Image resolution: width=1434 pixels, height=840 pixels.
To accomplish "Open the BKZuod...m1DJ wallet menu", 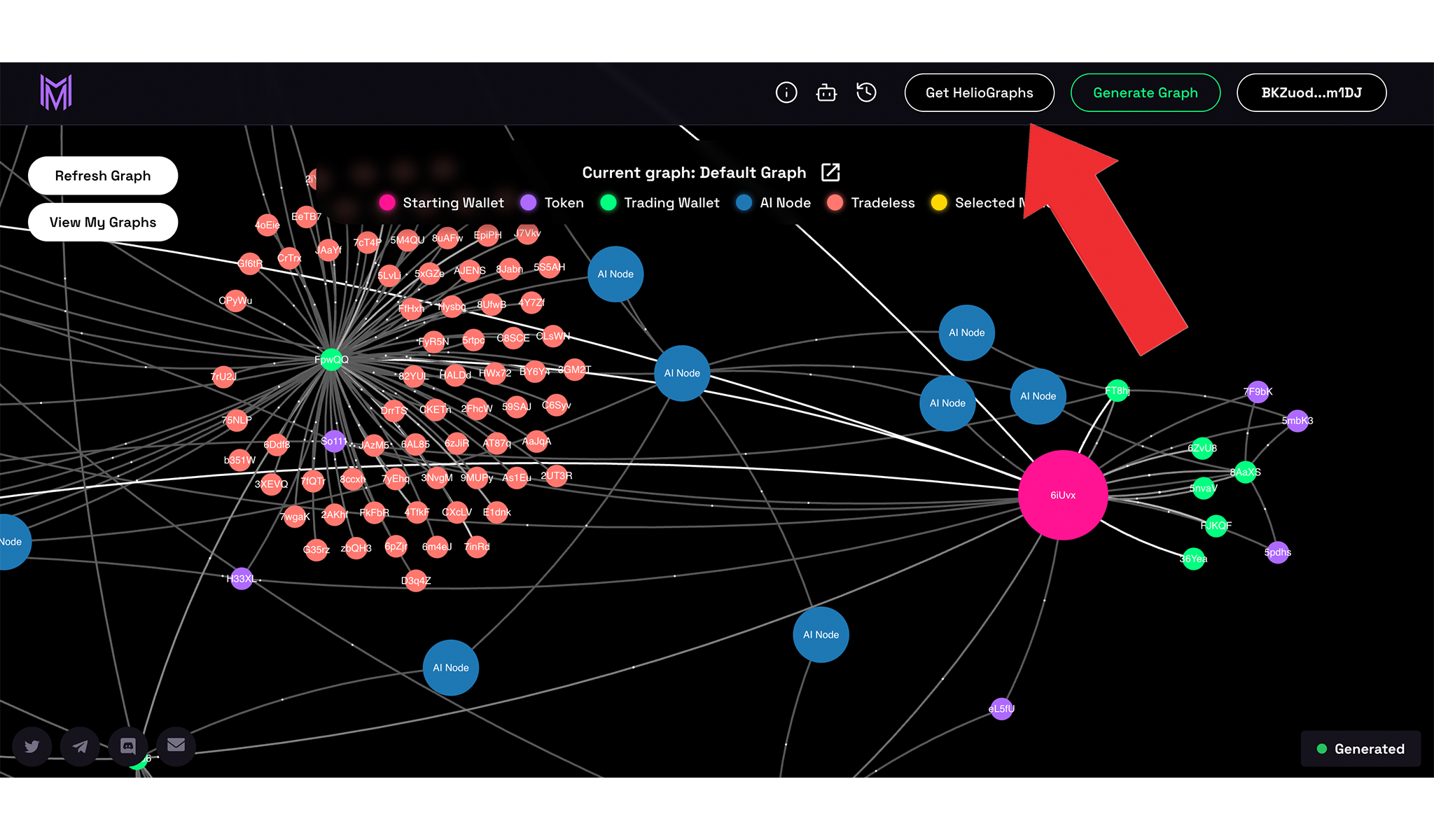I will pyautogui.click(x=1311, y=92).
